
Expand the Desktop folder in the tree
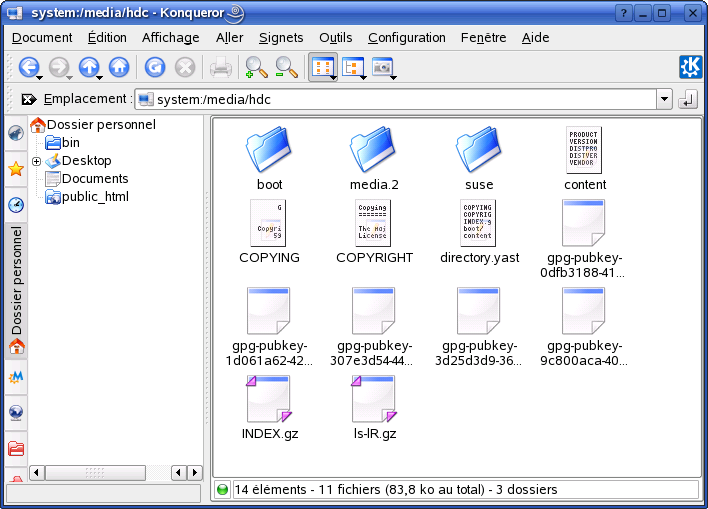[x=36, y=161]
